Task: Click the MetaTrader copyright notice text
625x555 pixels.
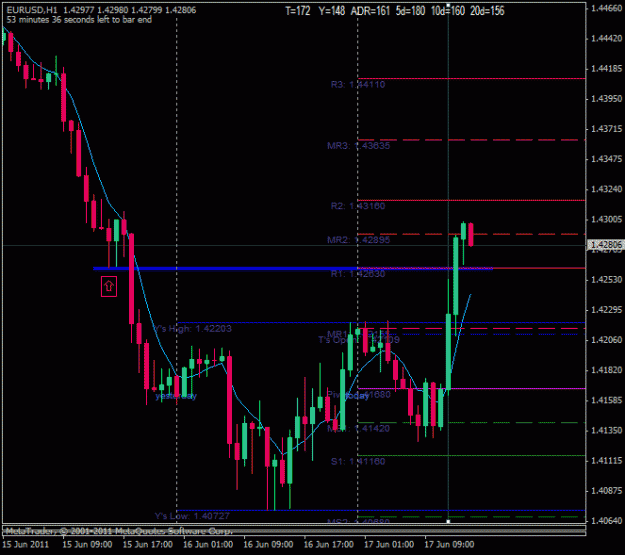Action: click(x=119, y=531)
